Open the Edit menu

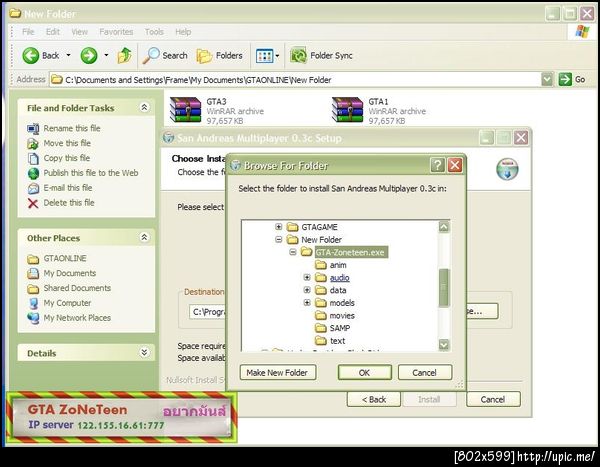tap(53, 32)
